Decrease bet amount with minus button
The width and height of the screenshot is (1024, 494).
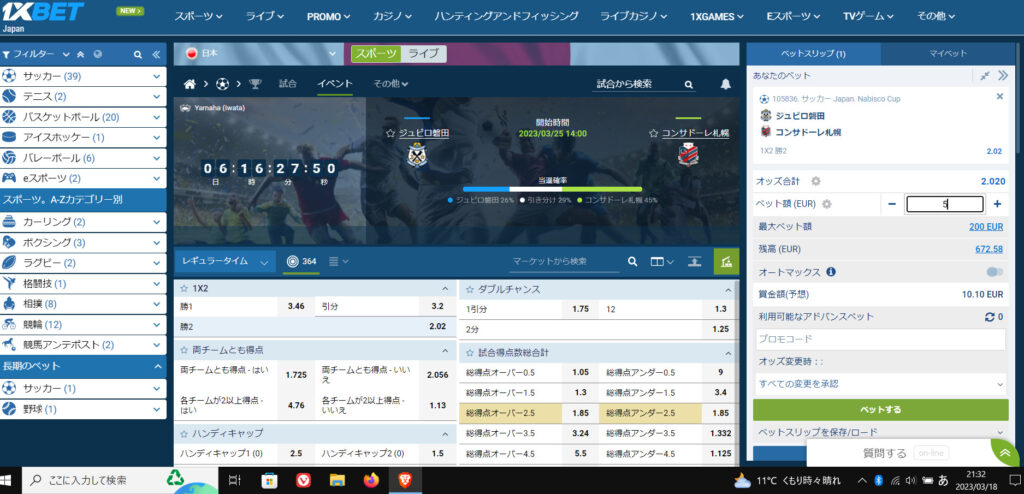[x=892, y=204]
